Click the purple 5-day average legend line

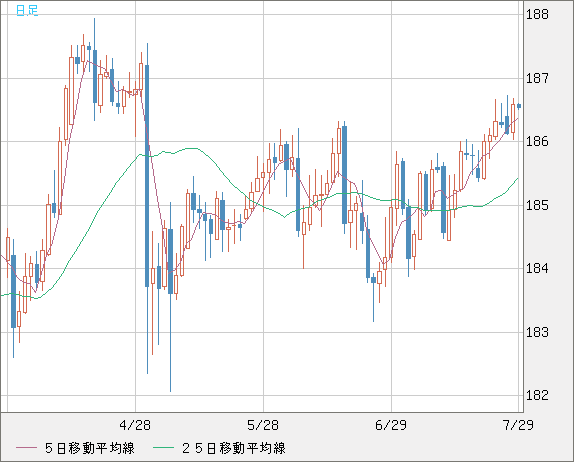pos(26,448)
